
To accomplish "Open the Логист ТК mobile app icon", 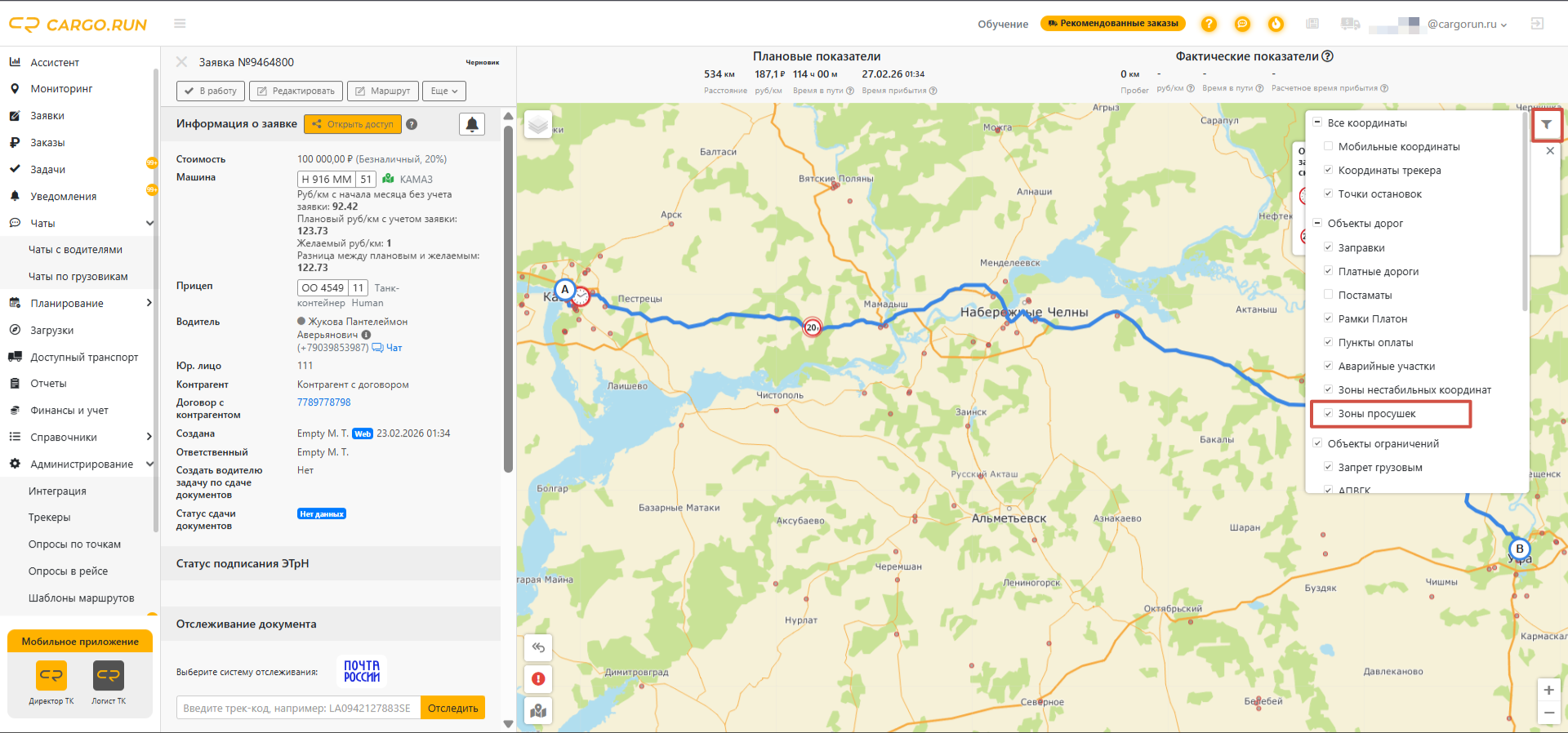I will pyautogui.click(x=109, y=675).
